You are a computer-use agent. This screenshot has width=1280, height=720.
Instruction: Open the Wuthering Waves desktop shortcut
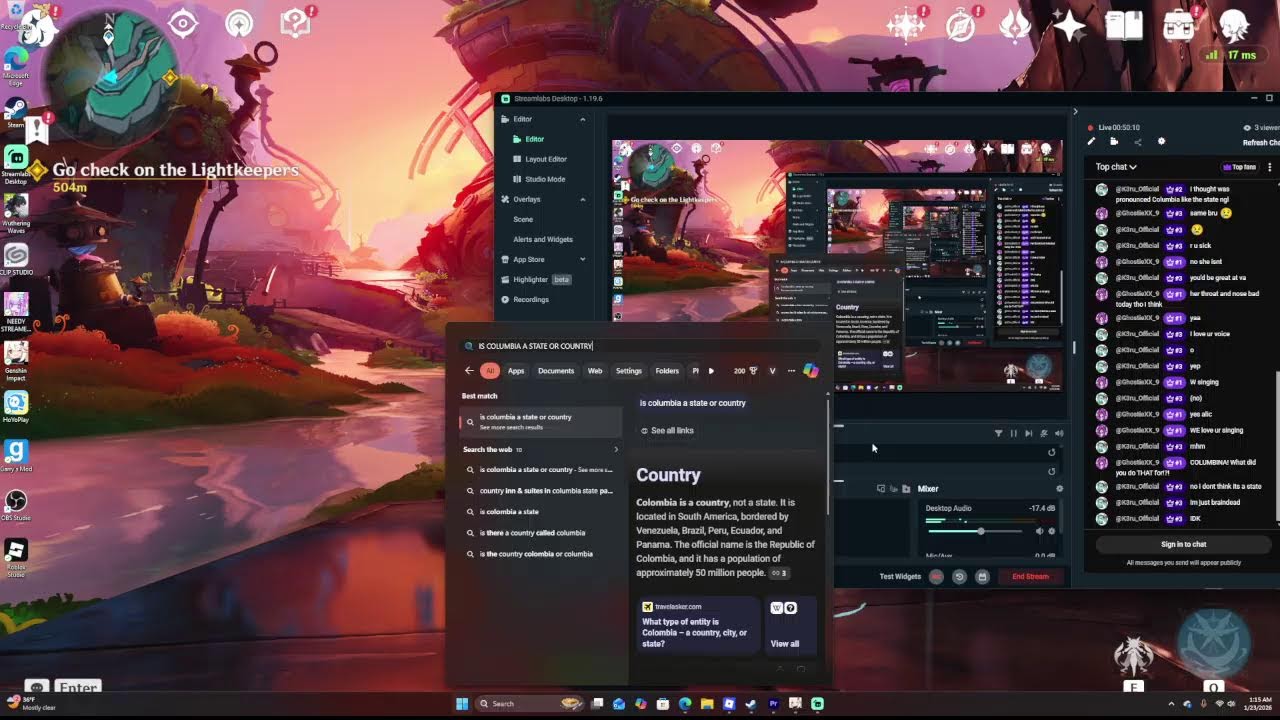pyautogui.click(x=16, y=212)
